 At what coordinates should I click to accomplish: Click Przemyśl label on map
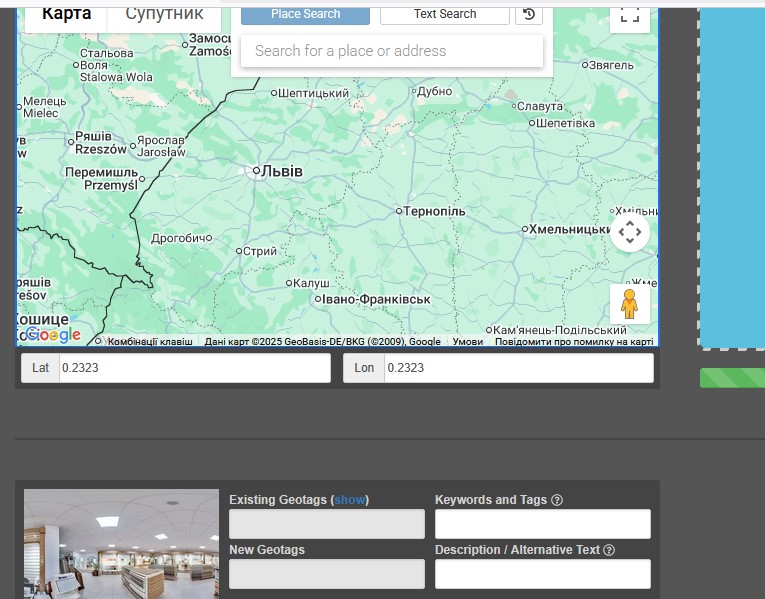[x=111, y=185]
